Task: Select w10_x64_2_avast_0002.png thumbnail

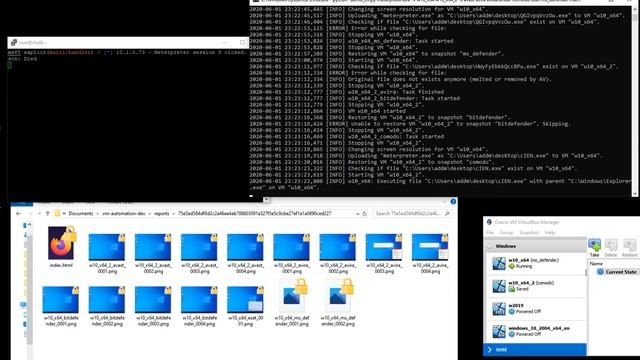Action: (153, 247)
